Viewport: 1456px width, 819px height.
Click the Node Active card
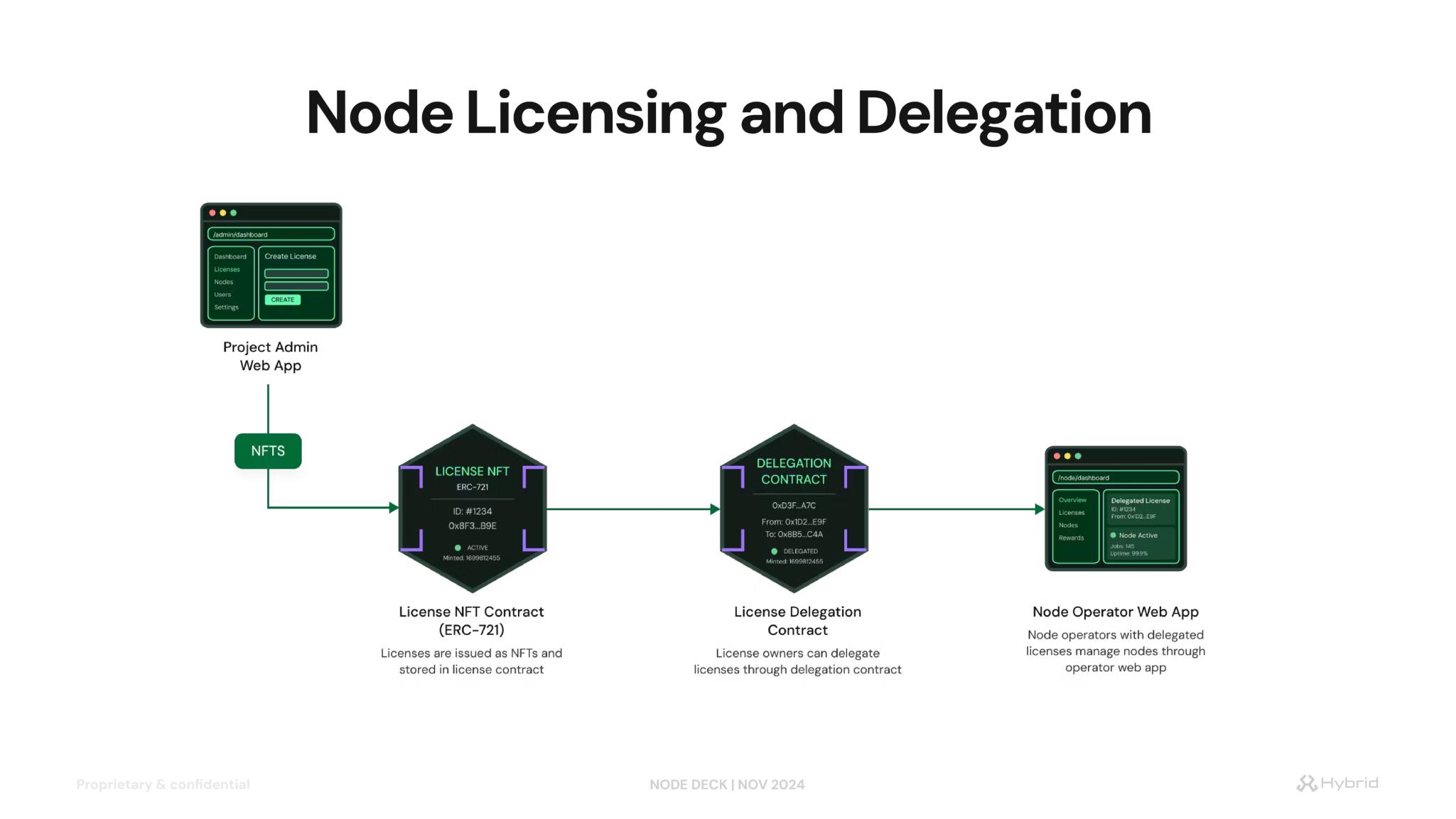click(x=1140, y=544)
